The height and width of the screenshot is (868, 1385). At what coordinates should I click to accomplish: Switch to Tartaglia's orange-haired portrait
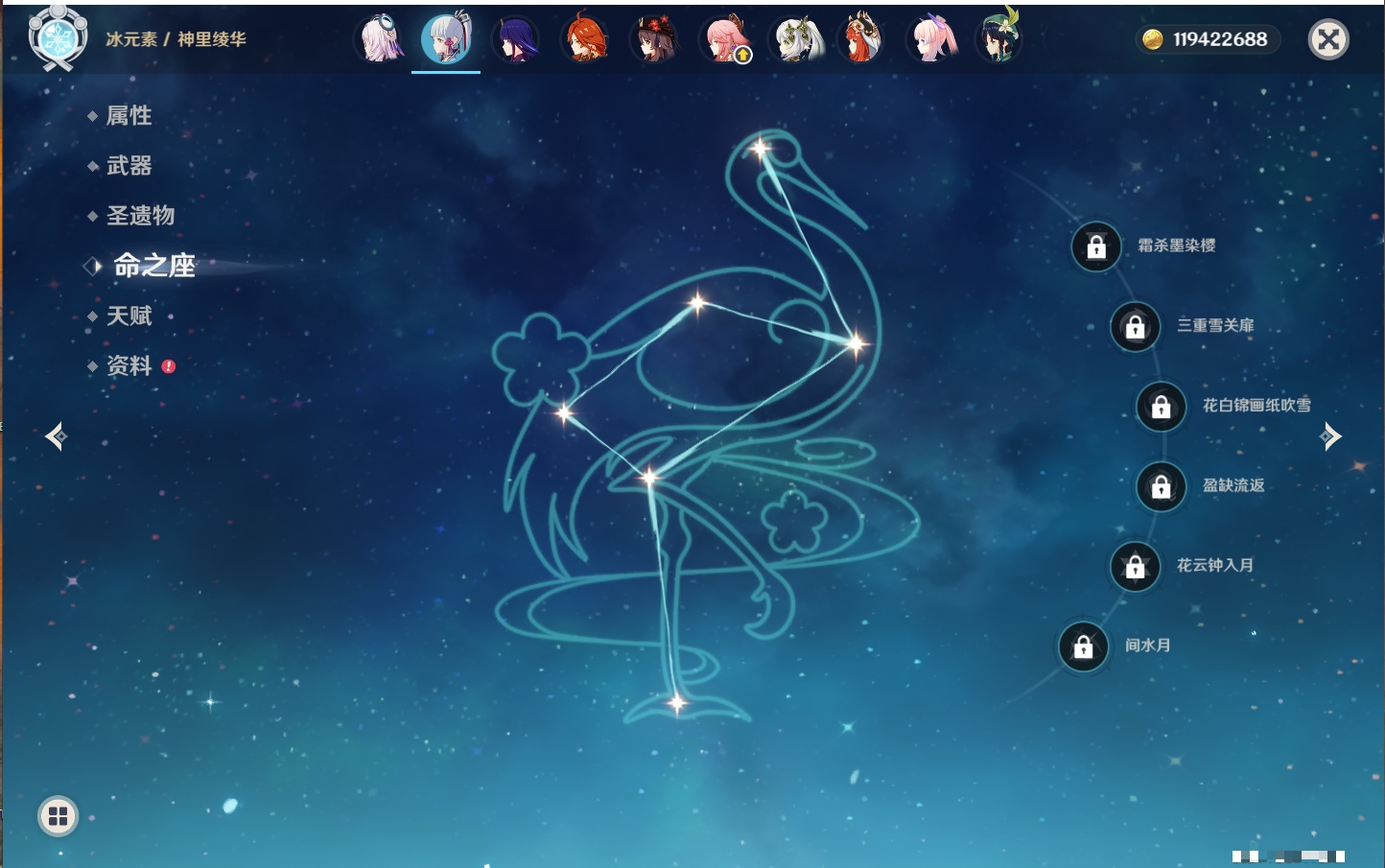[585, 39]
